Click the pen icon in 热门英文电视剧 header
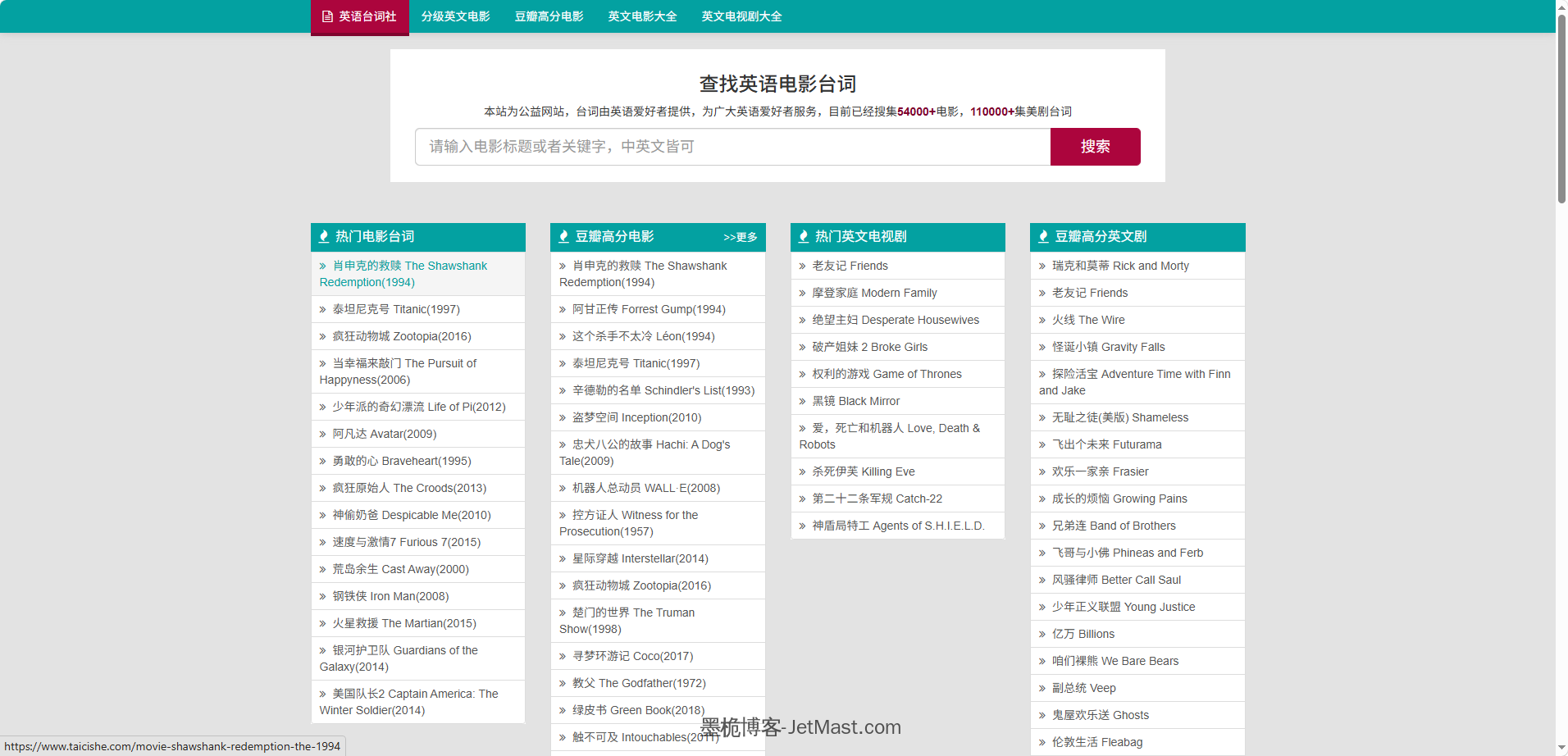 coord(804,237)
